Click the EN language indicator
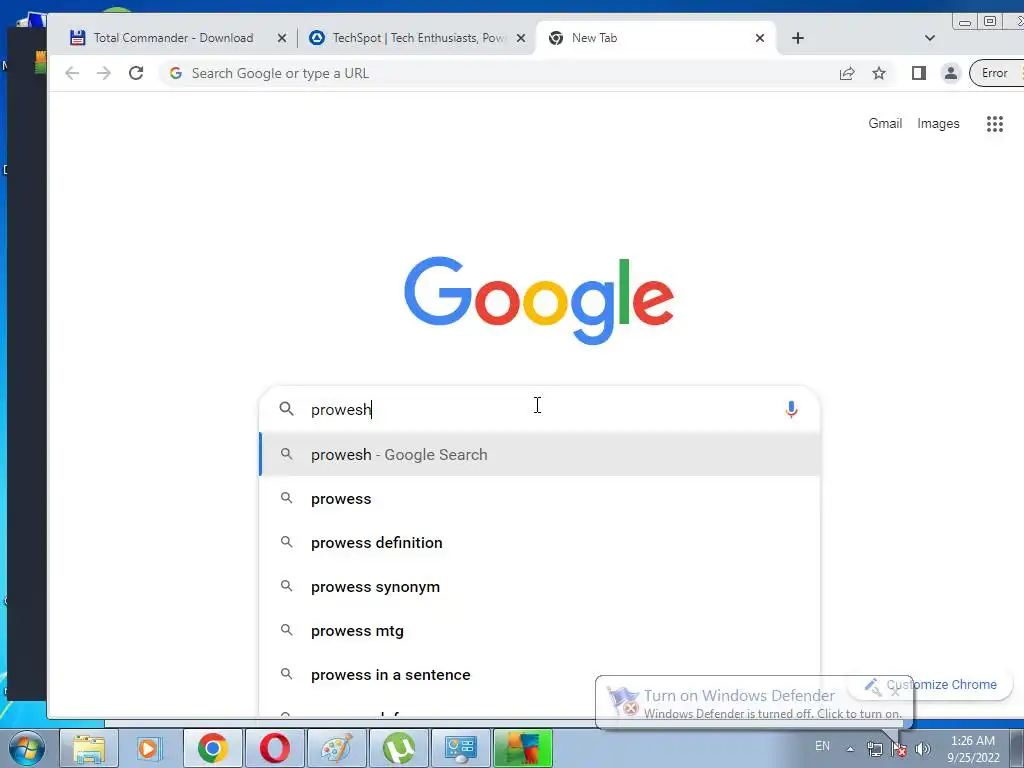 [x=822, y=746]
